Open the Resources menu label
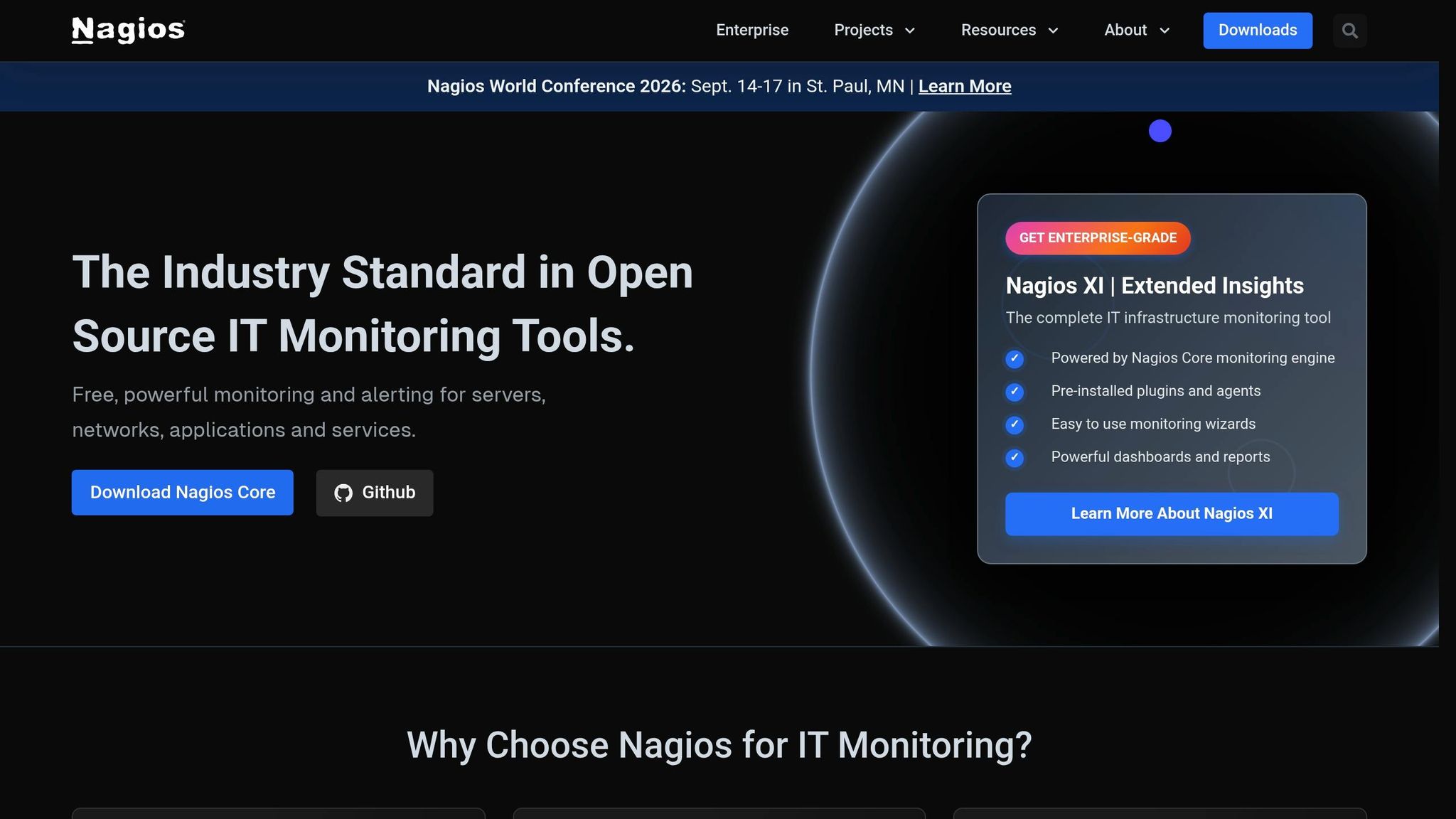Image resolution: width=1456 pixels, height=819 pixels. click(998, 30)
